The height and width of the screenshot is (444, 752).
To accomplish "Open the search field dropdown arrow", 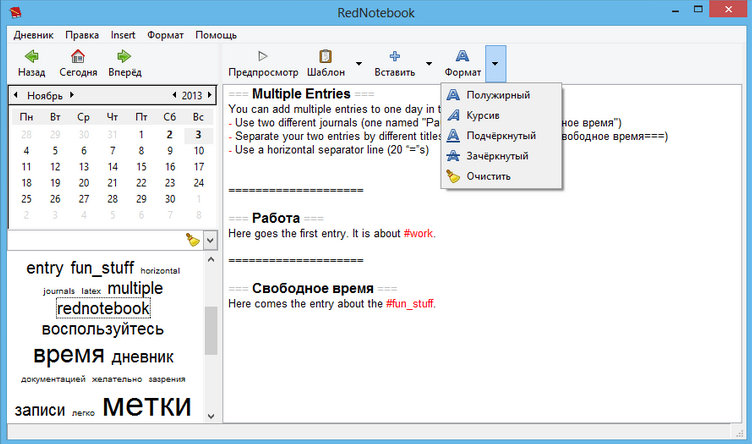I will (x=210, y=240).
